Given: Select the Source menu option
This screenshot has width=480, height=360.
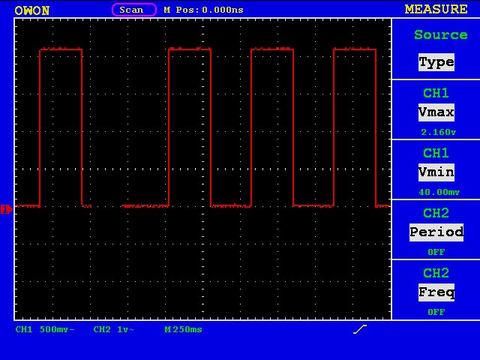Looking at the screenshot, I should point(441,35).
